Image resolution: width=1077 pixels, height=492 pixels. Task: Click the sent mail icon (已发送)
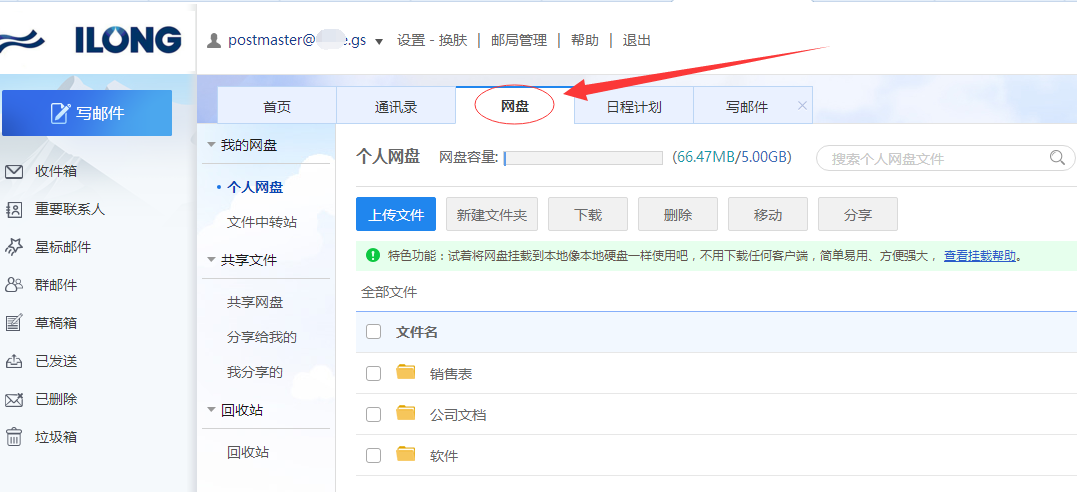pos(14,361)
